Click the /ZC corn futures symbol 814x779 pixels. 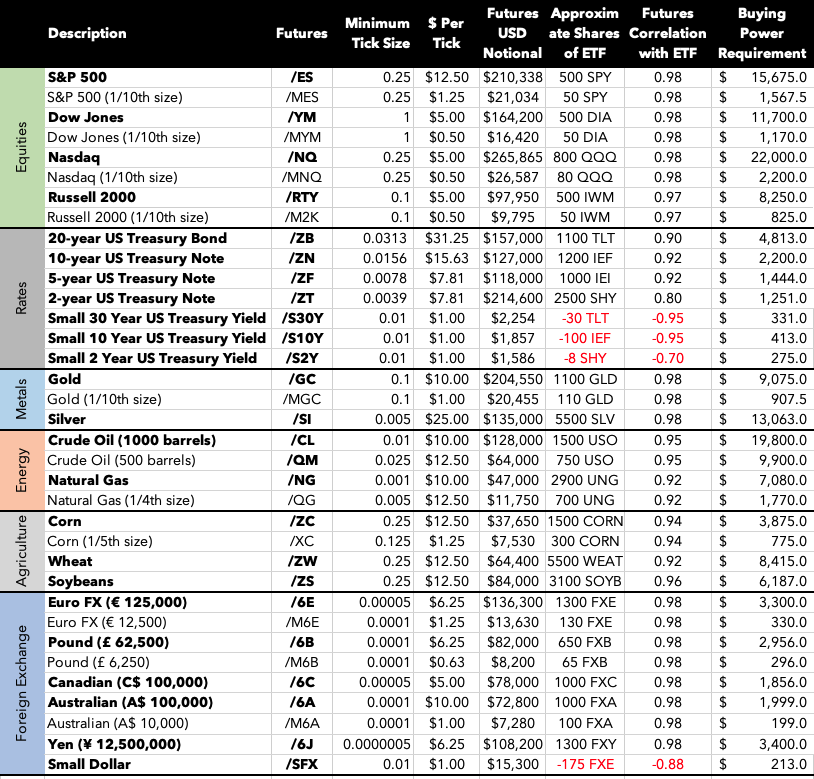(302, 521)
